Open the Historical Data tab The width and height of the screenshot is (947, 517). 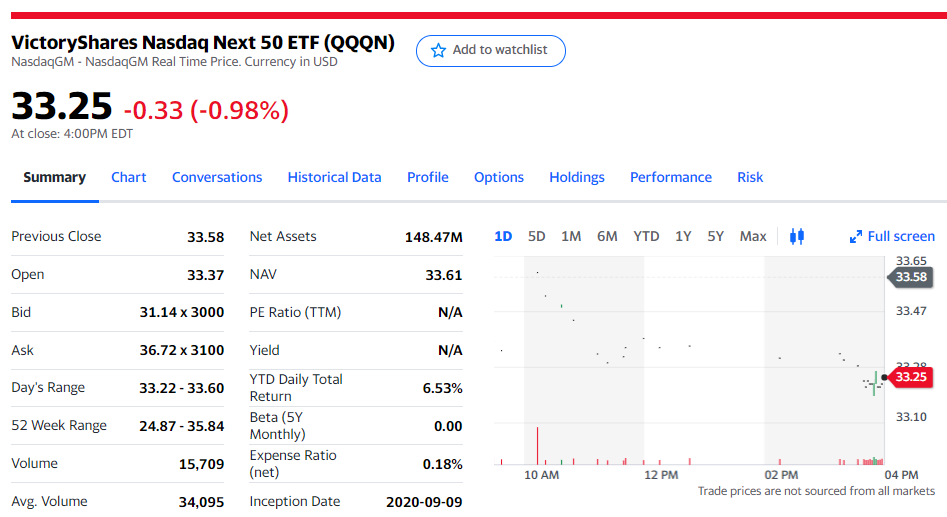(x=334, y=177)
